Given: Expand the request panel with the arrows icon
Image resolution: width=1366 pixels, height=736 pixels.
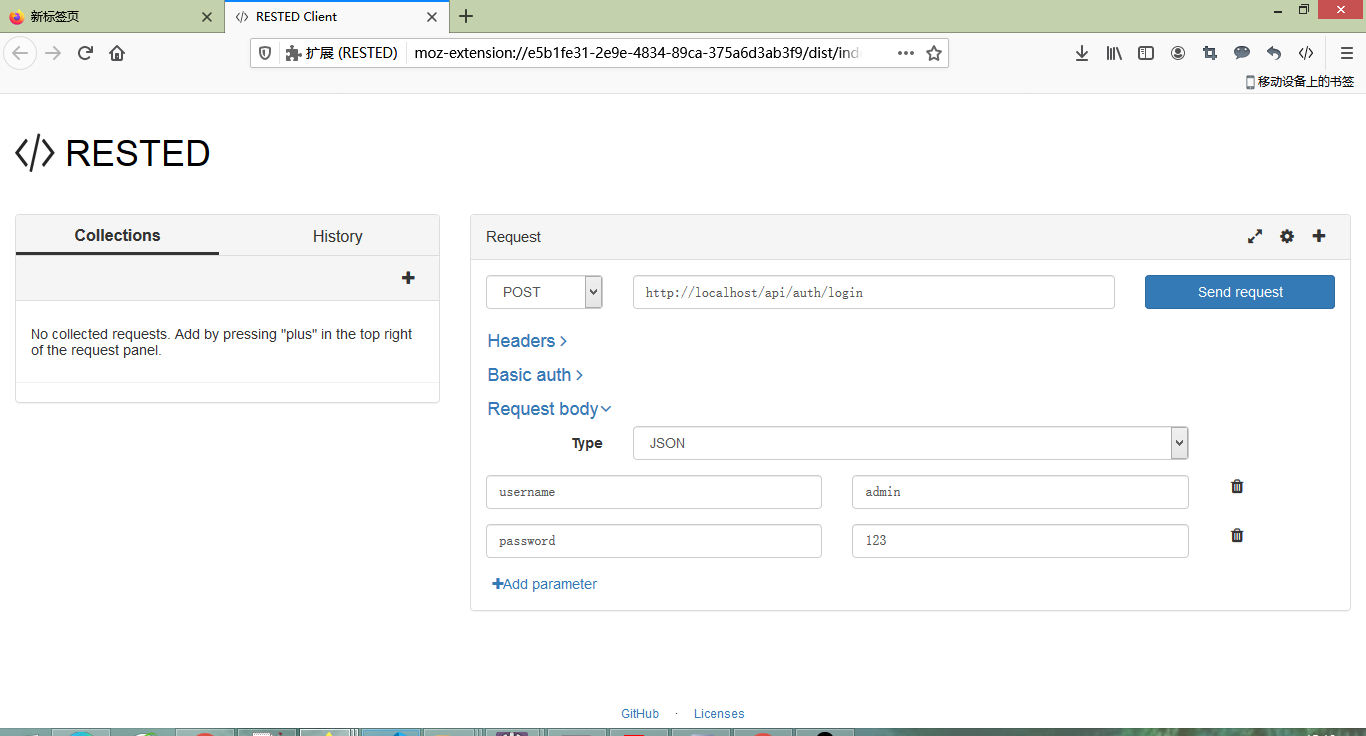Looking at the screenshot, I should click(x=1255, y=237).
